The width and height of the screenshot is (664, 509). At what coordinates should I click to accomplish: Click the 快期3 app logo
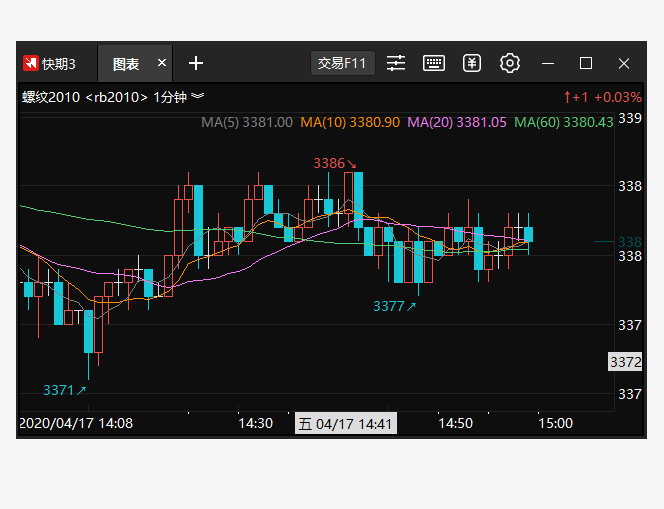click(31, 64)
